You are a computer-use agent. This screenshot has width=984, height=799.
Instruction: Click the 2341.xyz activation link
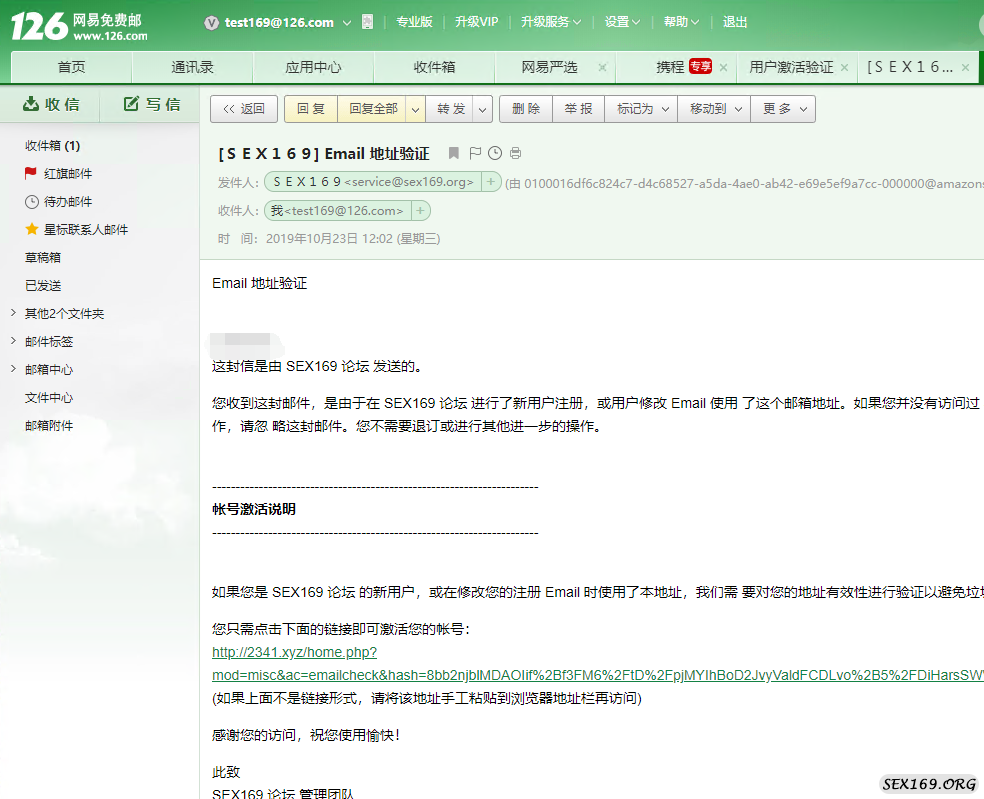tap(294, 652)
